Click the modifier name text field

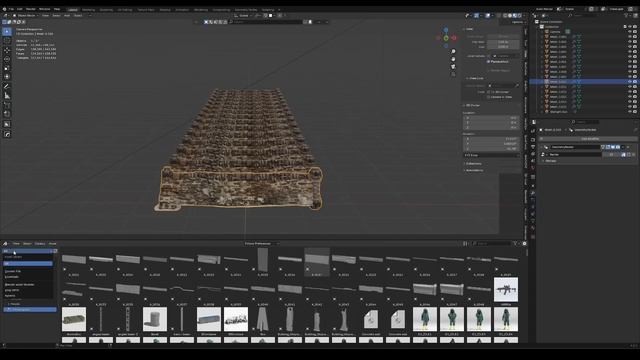[x=575, y=147]
